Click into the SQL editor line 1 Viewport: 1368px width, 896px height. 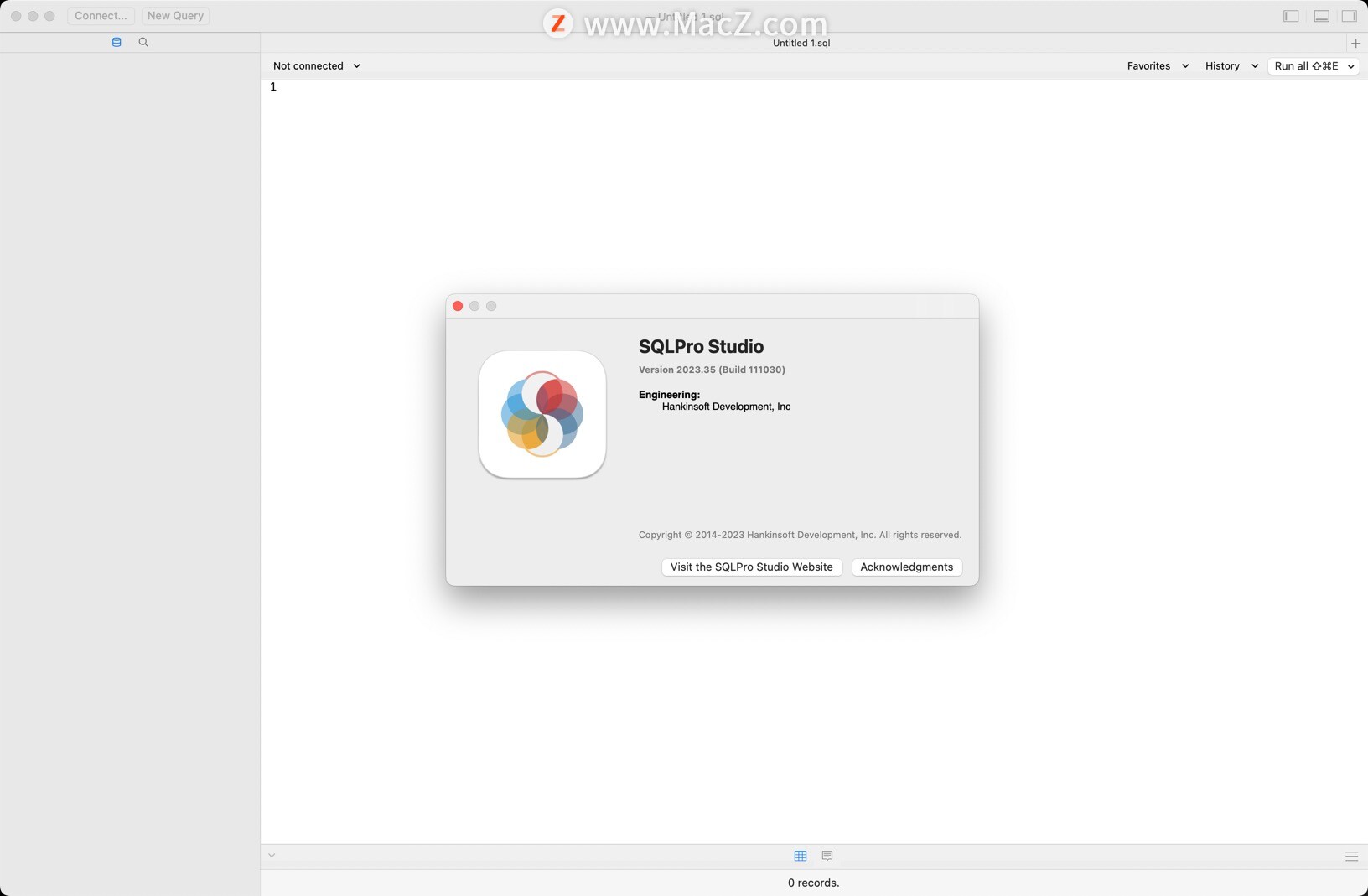(x=813, y=87)
